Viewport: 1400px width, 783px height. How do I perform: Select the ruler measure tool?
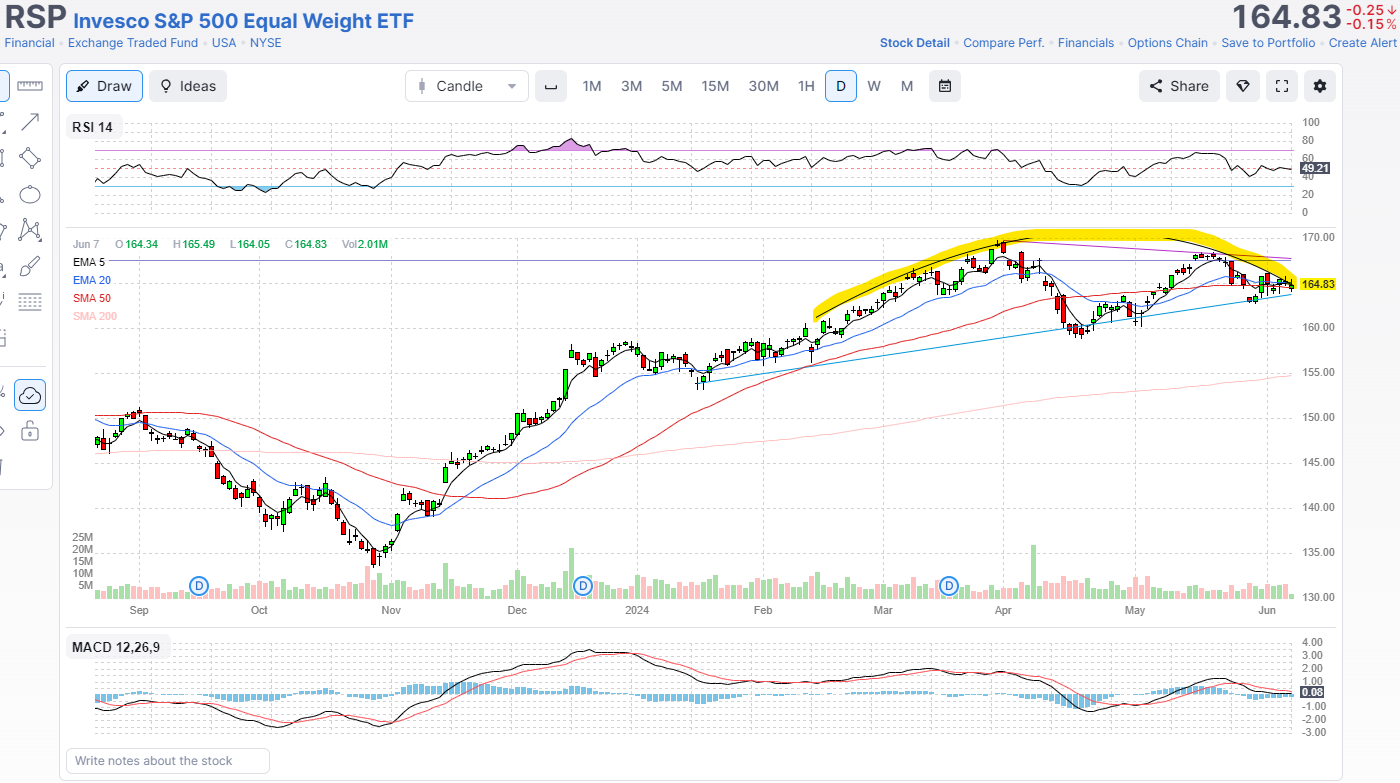[30, 86]
